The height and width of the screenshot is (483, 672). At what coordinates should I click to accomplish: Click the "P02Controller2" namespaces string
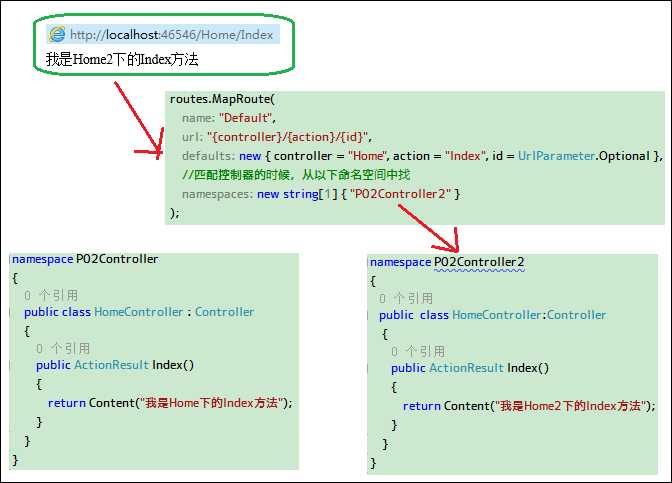pos(401,194)
